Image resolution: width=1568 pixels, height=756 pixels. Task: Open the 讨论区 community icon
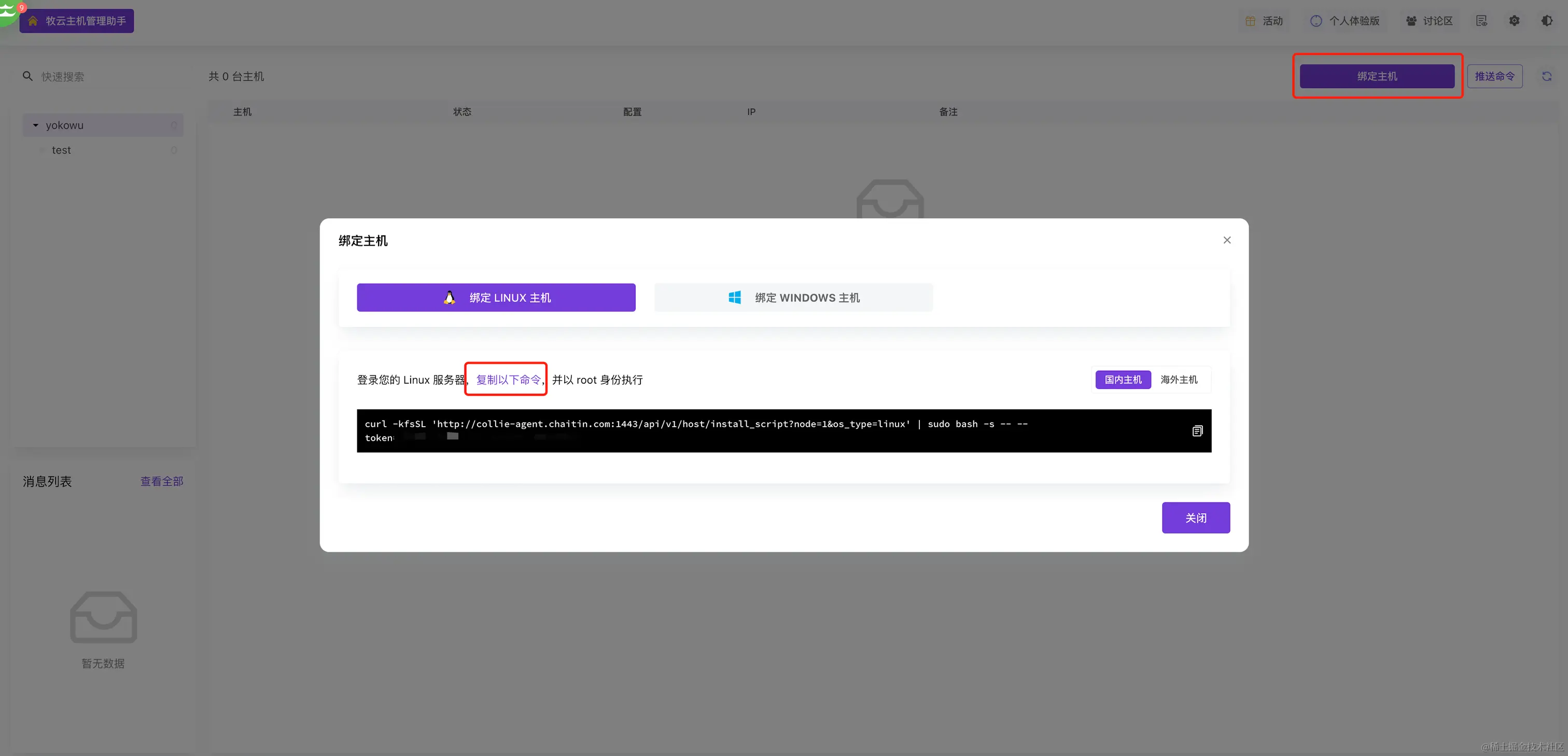point(1411,20)
